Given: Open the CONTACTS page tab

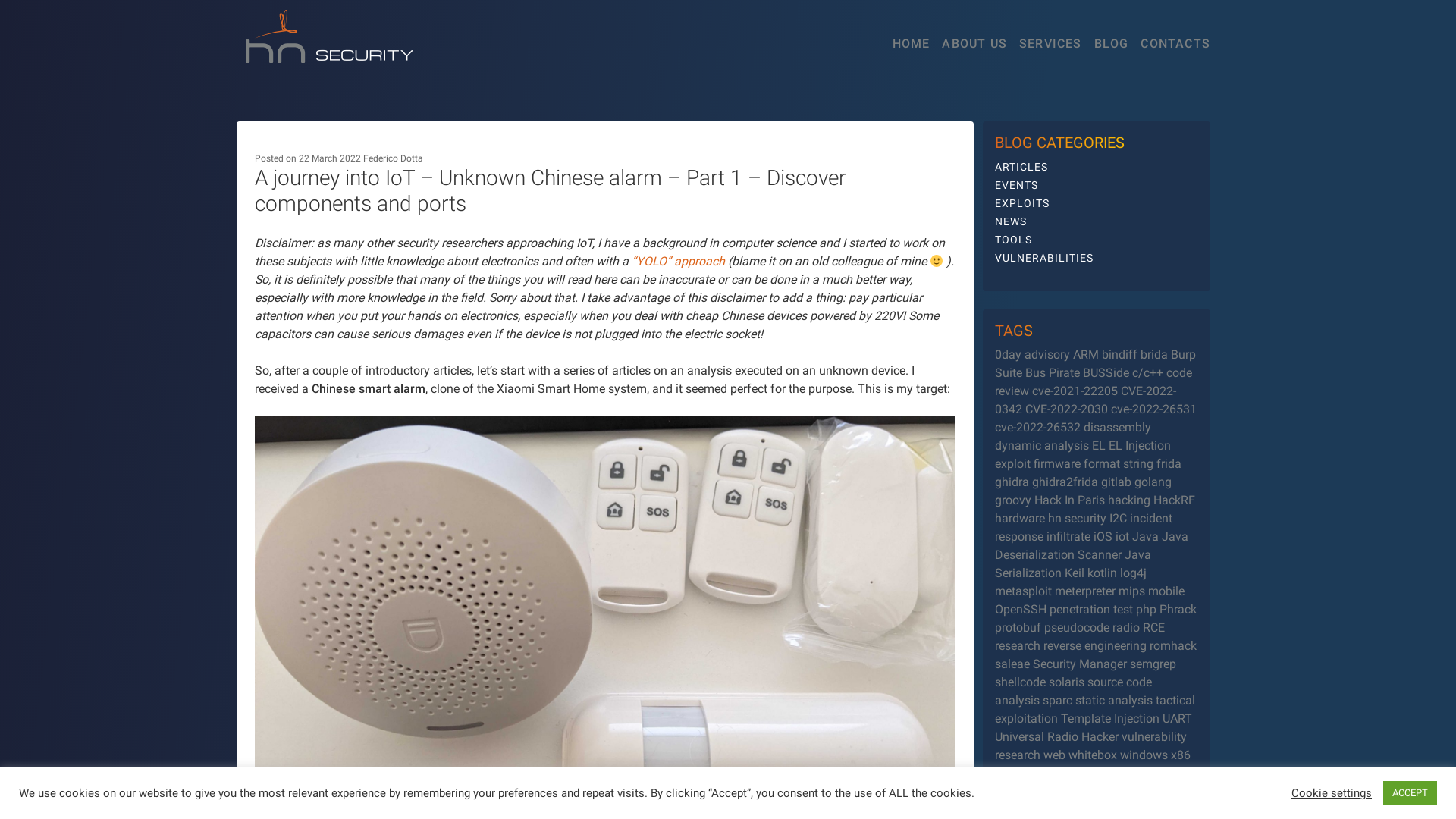Looking at the screenshot, I should pyautogui.click(x=1175, y=43).
